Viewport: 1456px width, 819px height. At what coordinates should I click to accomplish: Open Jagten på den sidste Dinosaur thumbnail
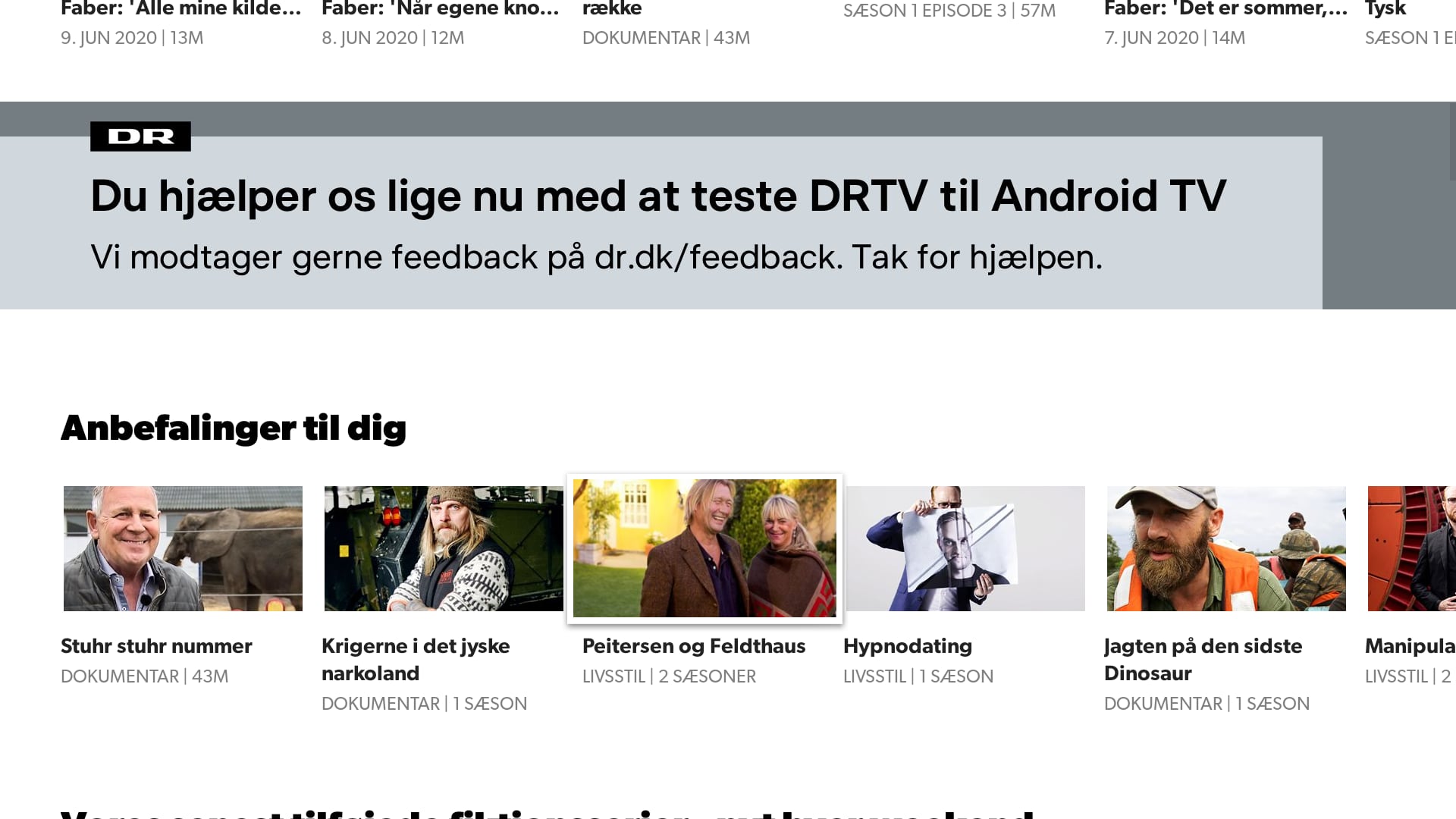[x=1226, y=548]
